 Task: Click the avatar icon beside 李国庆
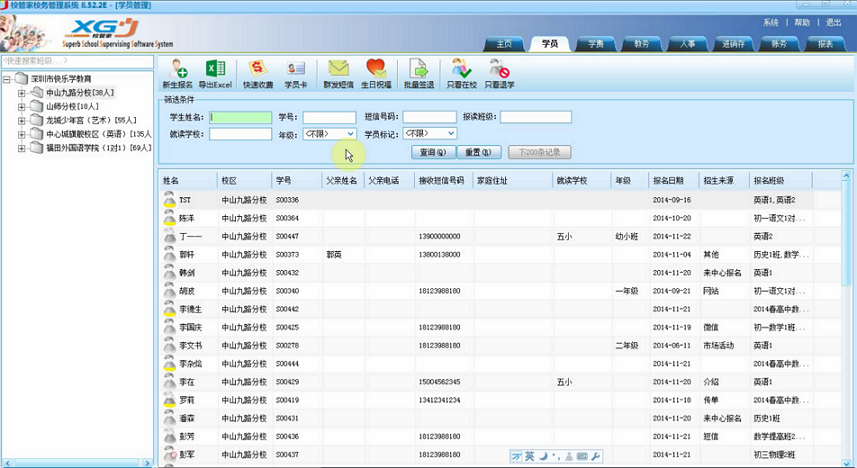[x=169, y=327]
